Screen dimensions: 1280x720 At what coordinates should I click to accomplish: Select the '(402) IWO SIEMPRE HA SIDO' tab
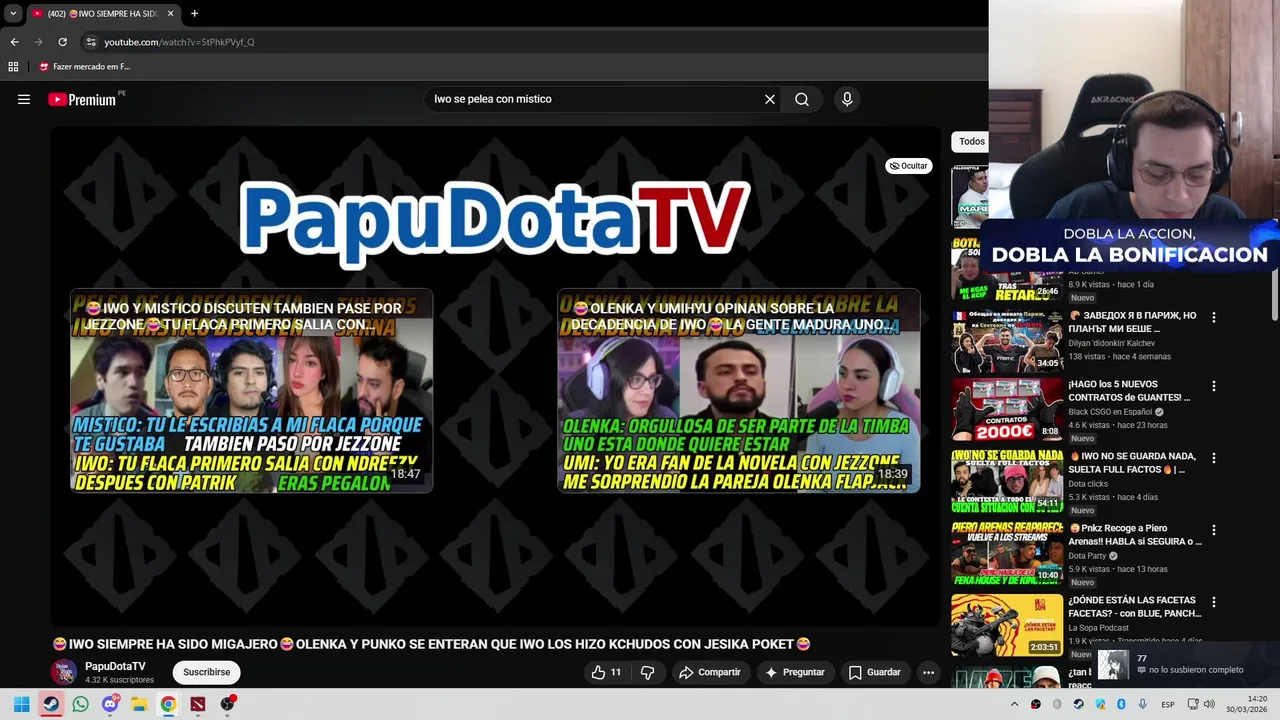point(103,14)
